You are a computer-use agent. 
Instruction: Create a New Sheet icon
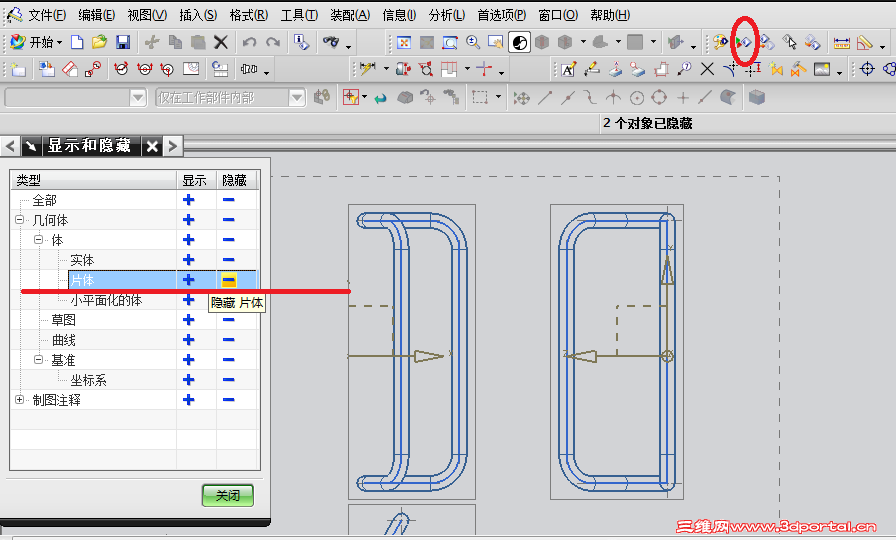point(18,70)
